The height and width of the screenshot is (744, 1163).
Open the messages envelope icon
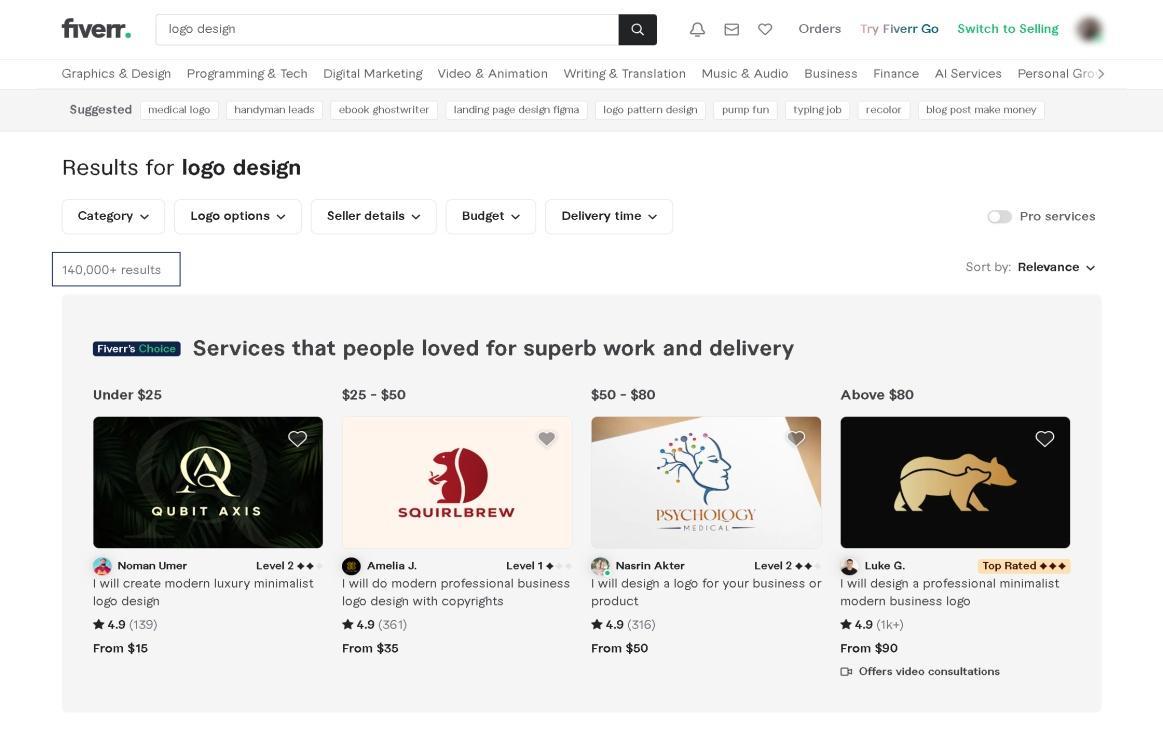[x=732, y=30]
